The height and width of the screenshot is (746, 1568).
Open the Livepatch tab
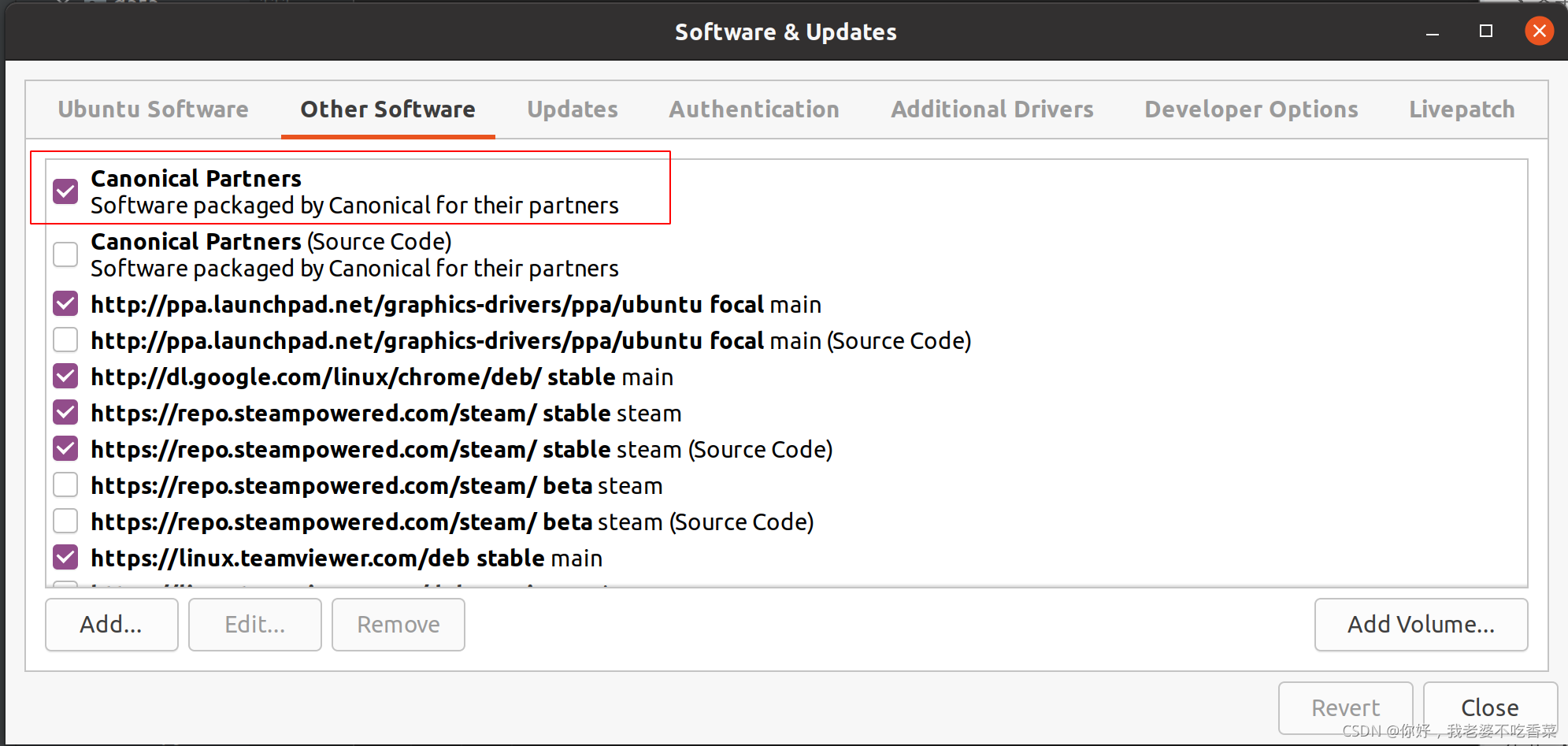click(1462, 109)
